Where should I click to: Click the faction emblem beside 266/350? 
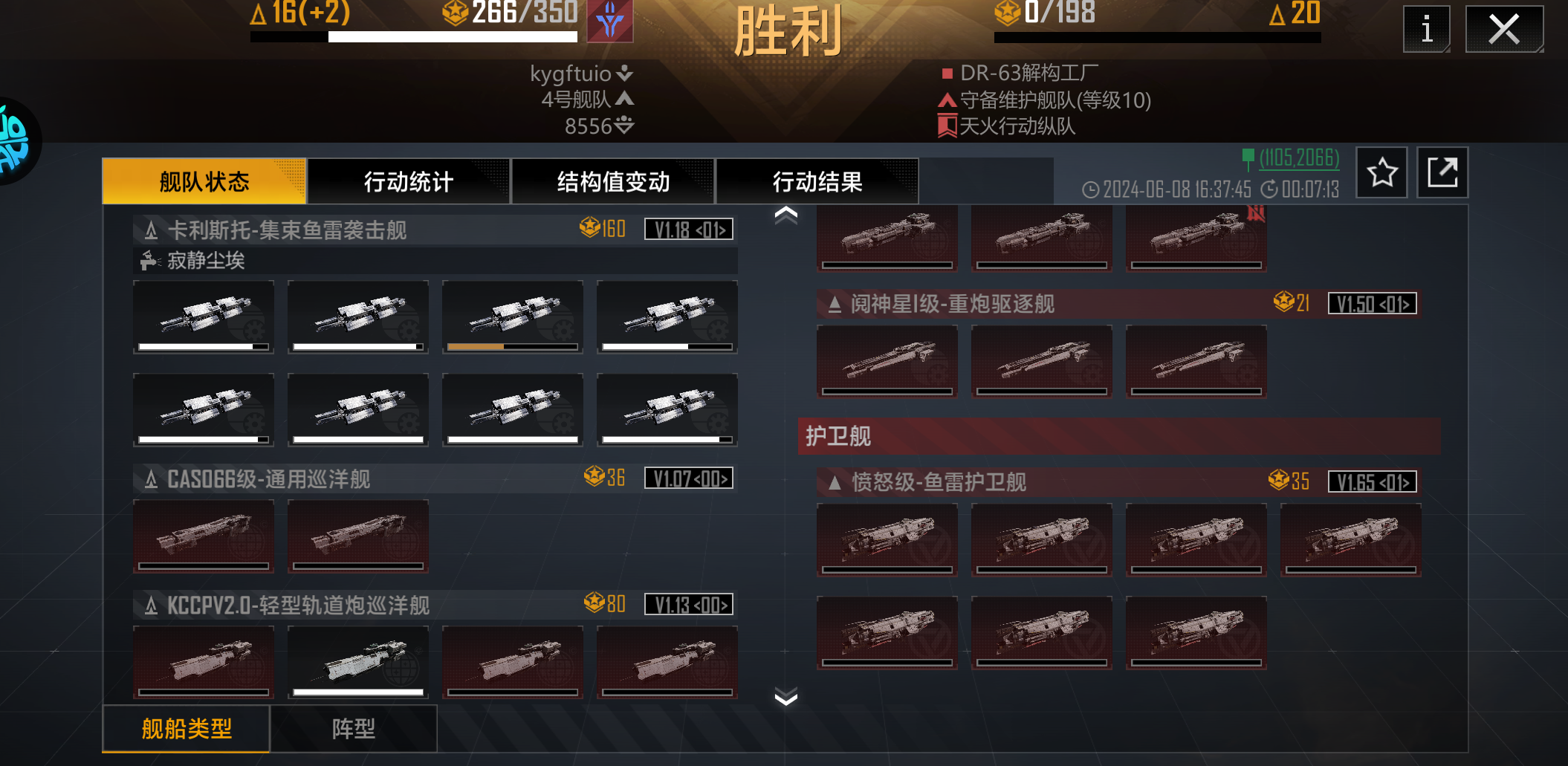[610, 21]
